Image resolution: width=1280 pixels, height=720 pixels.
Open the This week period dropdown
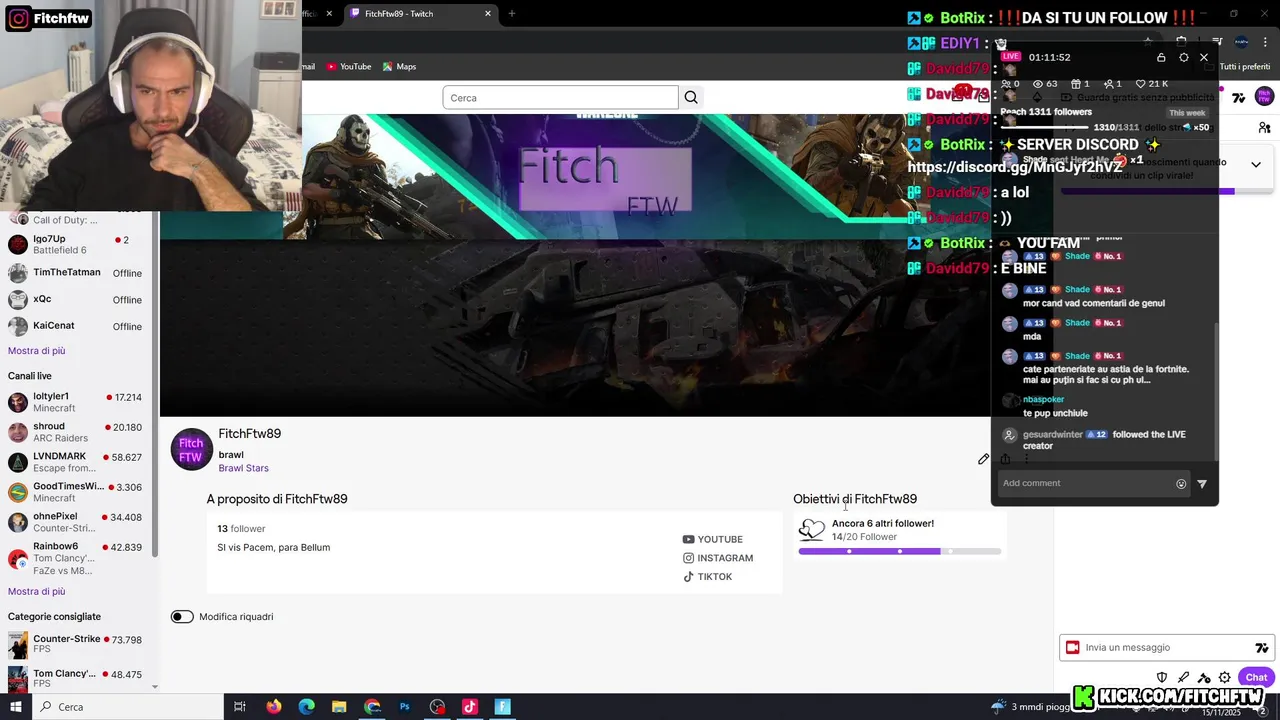click(1188, 113)
